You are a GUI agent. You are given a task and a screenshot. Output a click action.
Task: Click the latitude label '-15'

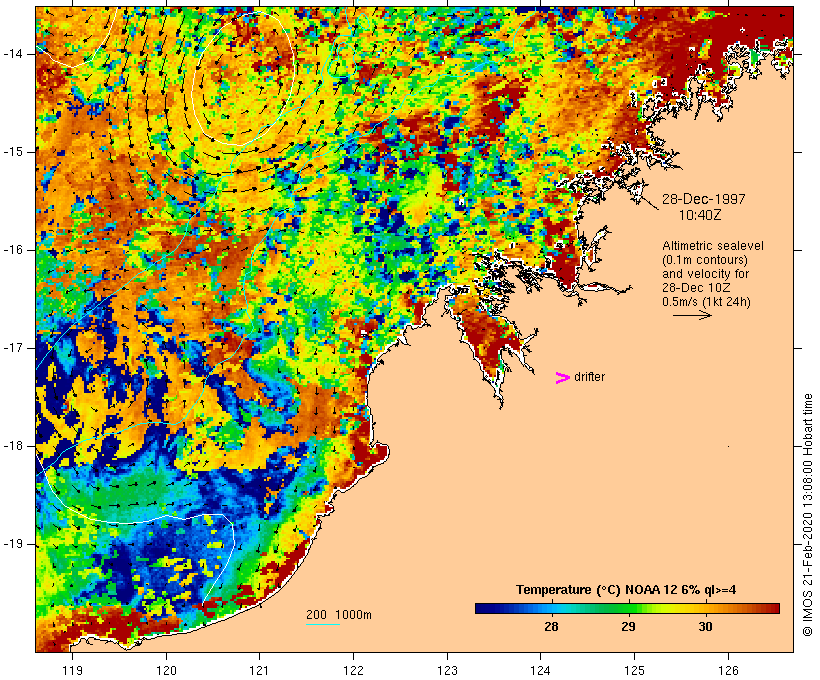point(13,152)
